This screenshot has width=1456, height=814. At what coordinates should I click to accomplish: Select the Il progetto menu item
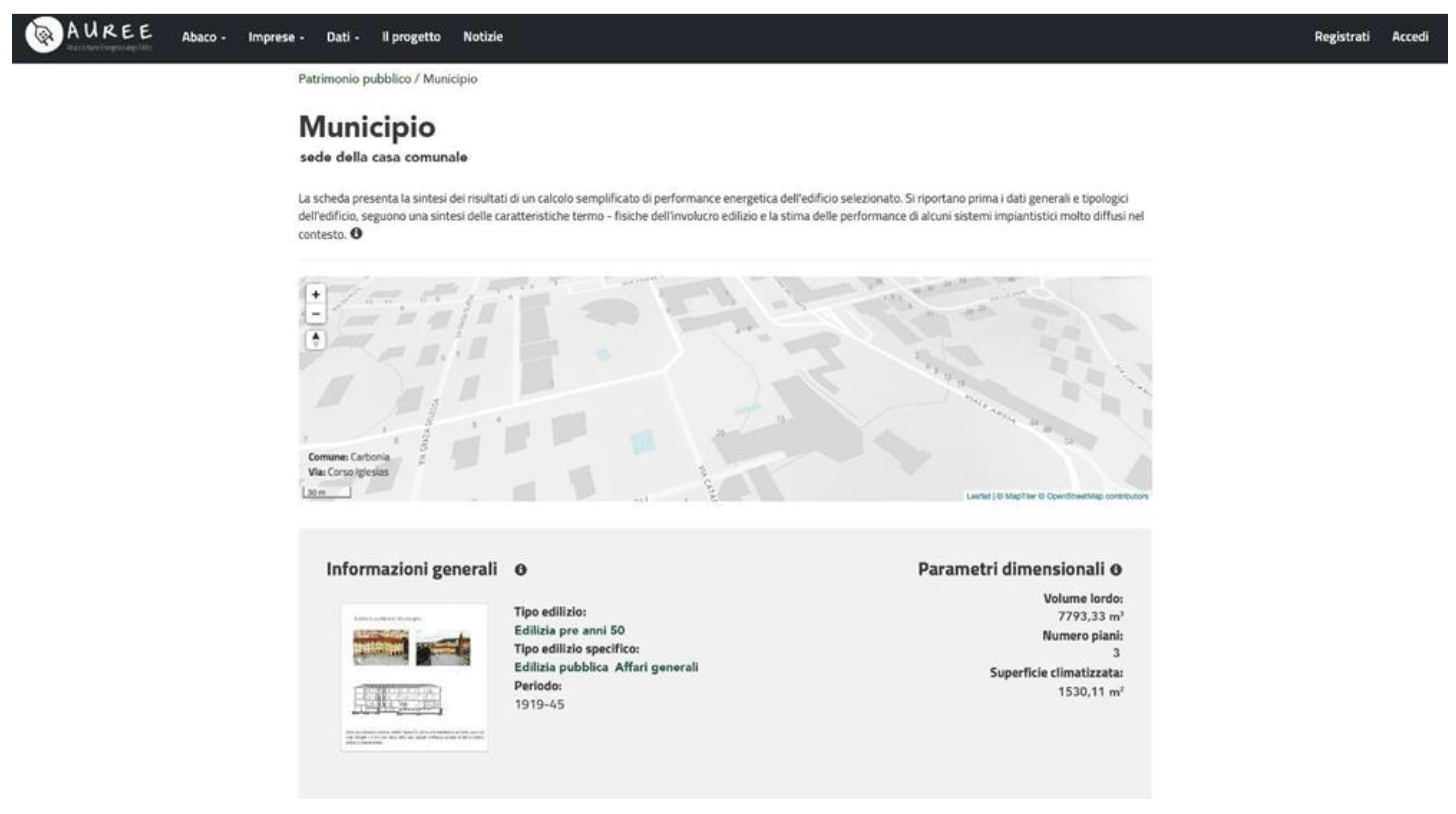[412, 37]
